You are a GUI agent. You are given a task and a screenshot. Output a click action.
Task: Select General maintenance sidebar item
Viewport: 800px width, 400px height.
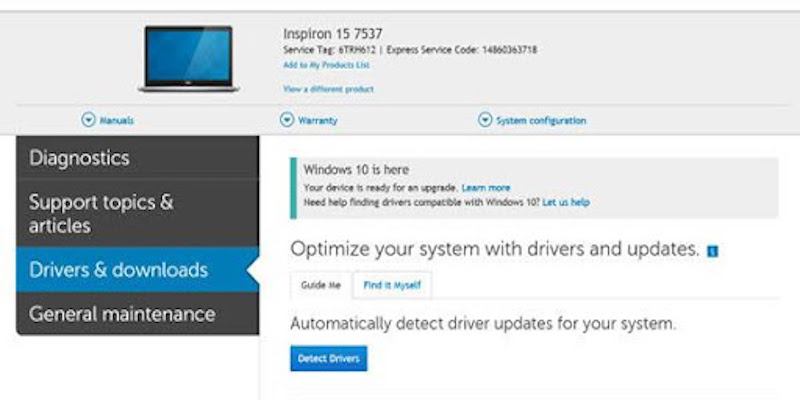[x=138, y=313]
